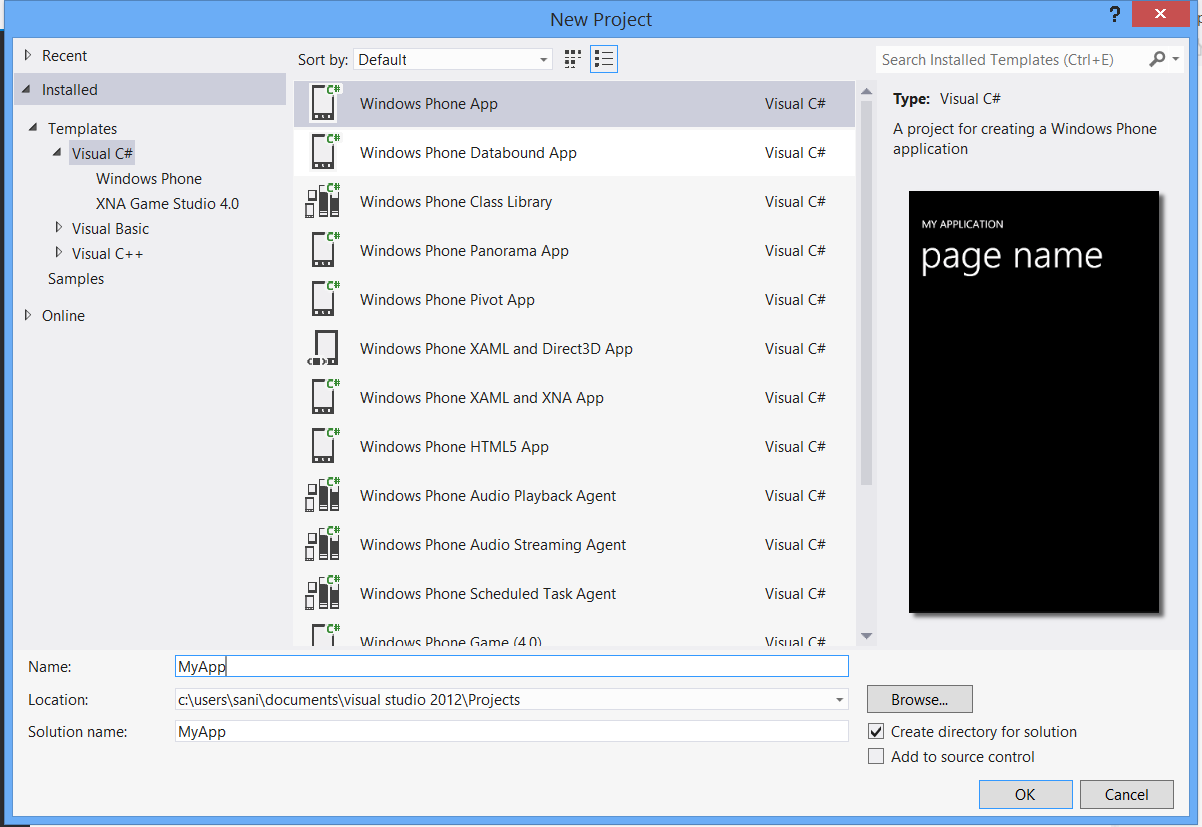
Task: Toggle Create directory for solution checkbox
Action: coord(876,731)
